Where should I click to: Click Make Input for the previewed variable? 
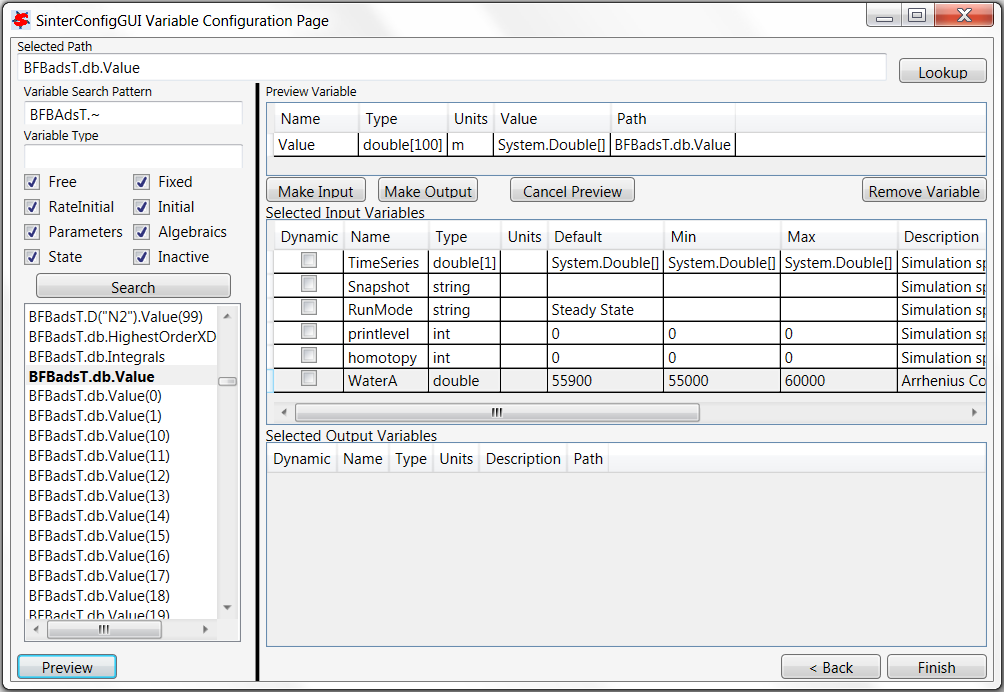coord(315,190)
